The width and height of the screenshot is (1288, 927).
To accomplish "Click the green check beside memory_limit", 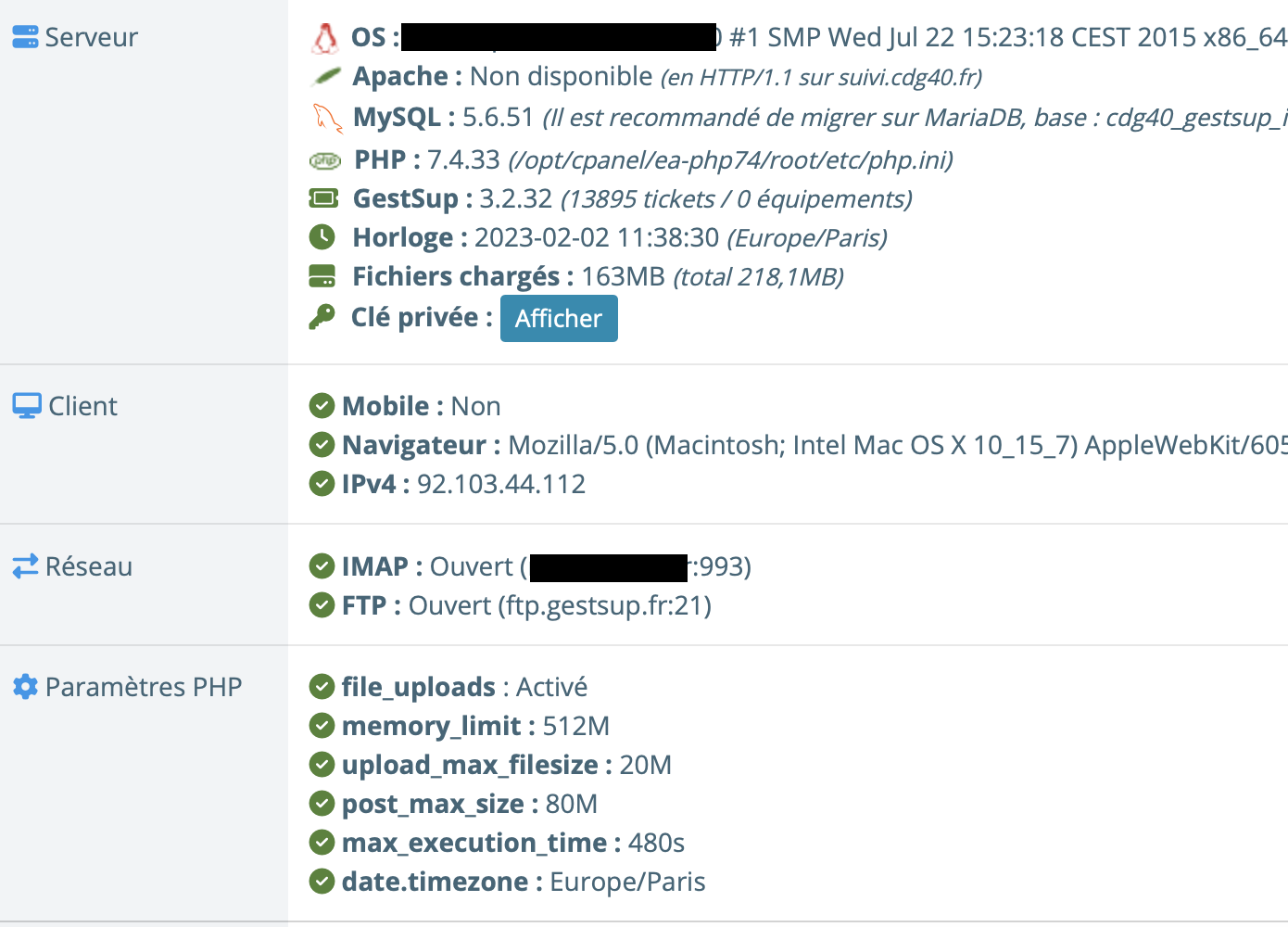I will point(322,726).
